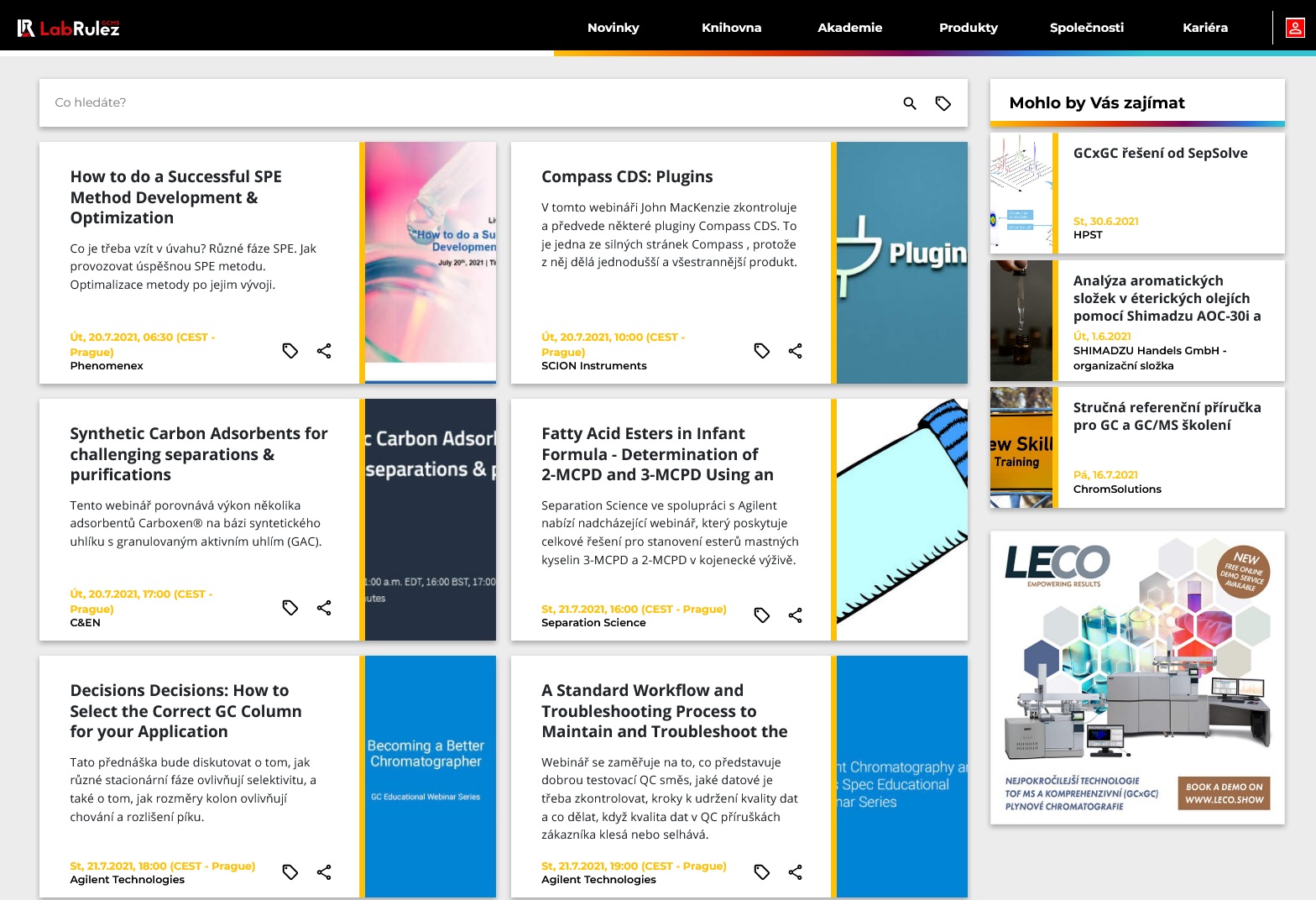Click GCxGC SepSolve chart thumbnail
The height and width of the screenshot is (900, 1316).
tap(1021, 193)
